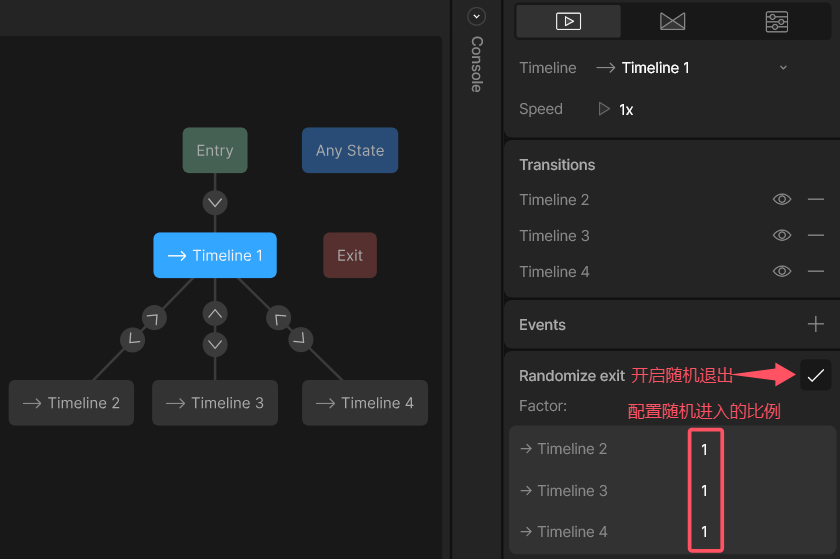This screenshot has width=840, height=559.
Task: Click the up-arrow transition above Timeline 3
Action: point(215,314)
